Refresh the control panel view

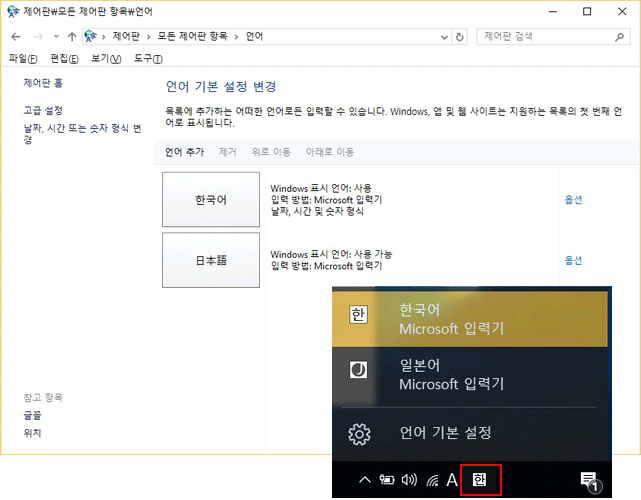tap(459, 37)
